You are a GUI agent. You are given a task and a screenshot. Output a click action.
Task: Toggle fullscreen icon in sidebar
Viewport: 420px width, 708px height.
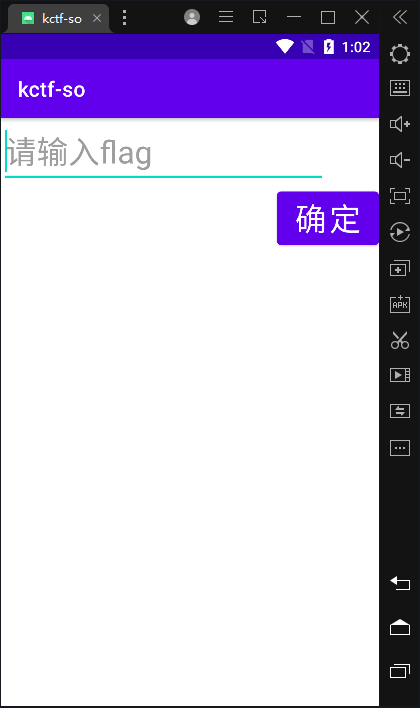(400, 196)
